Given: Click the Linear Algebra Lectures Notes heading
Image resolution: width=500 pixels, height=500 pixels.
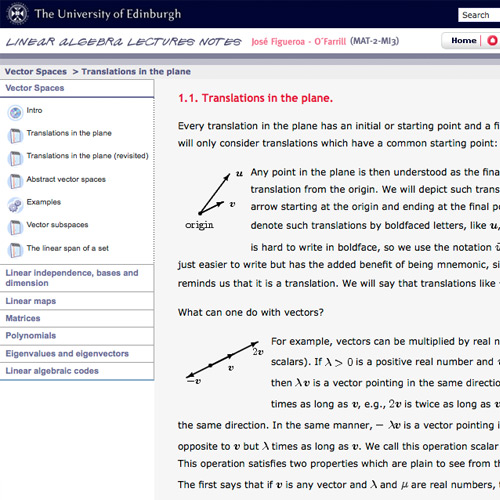Looking at the screenshot, I should click(124, 42).
